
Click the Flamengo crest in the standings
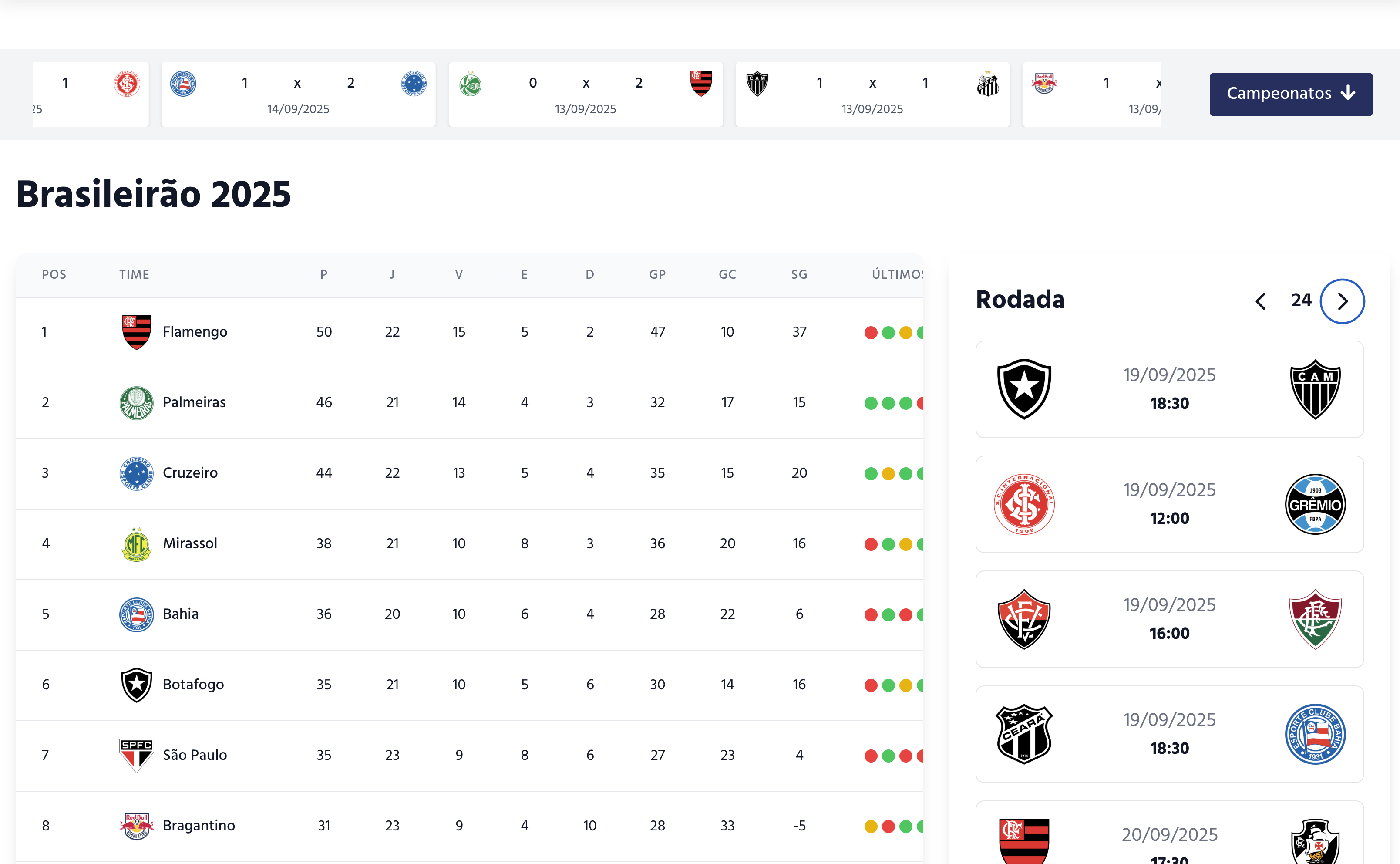point(137,332)
